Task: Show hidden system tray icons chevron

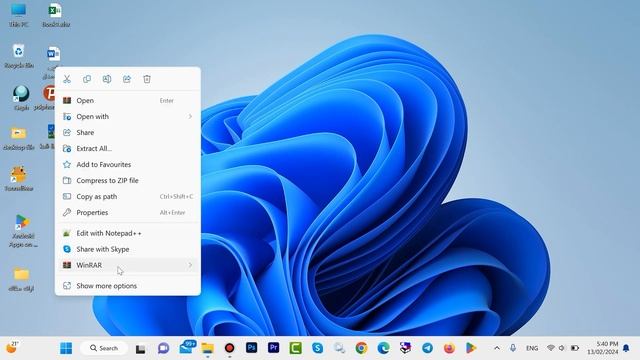Action: pos(497,348)
